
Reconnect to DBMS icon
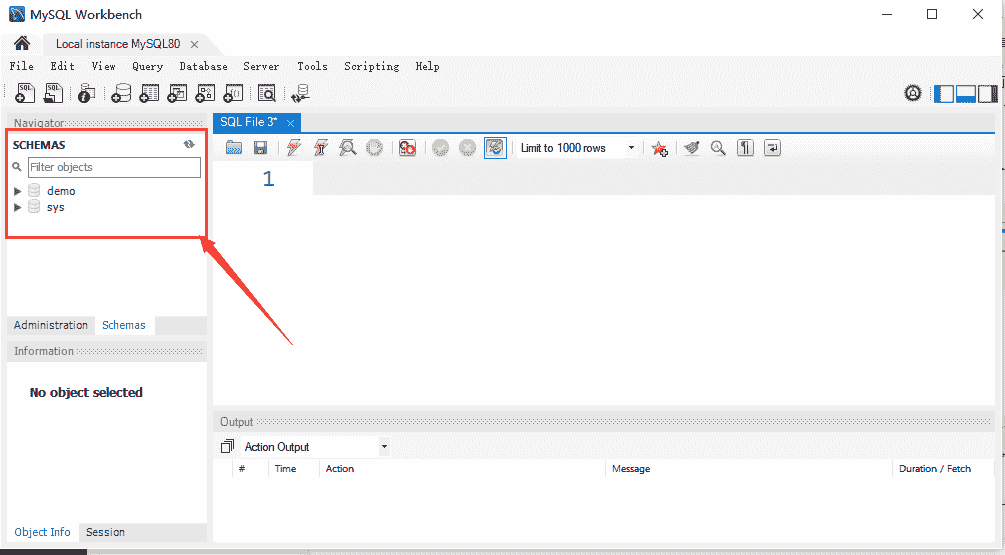pos(300,94)
